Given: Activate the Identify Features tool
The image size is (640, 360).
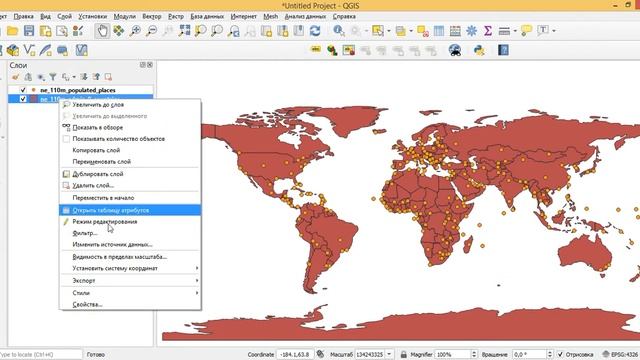Looking at the screenshot, I should [x=338, y=31].
